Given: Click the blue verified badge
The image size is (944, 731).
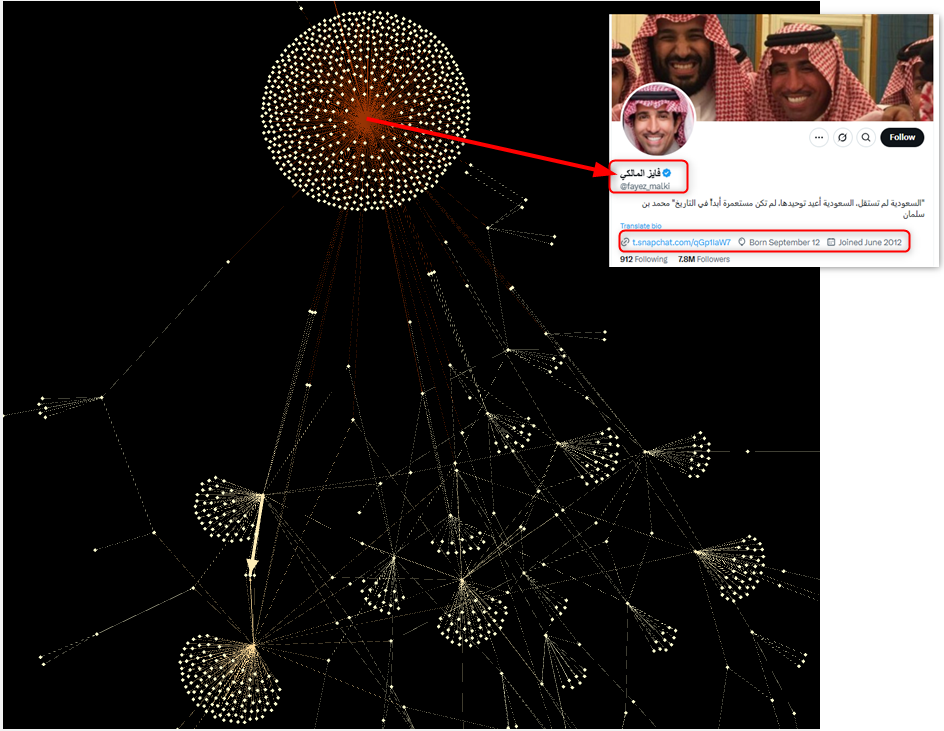Looking at the screenshot, I should coord(666,173).
